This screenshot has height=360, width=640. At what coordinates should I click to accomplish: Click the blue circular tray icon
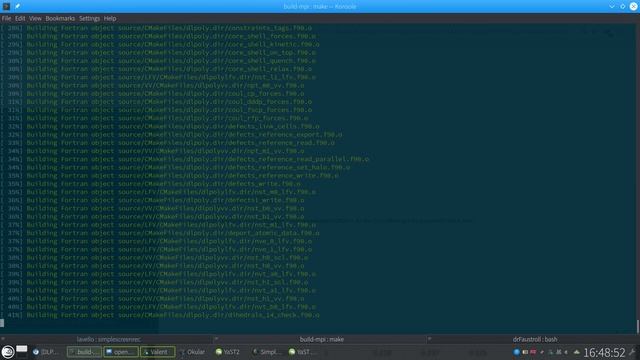tap(516, 352)
